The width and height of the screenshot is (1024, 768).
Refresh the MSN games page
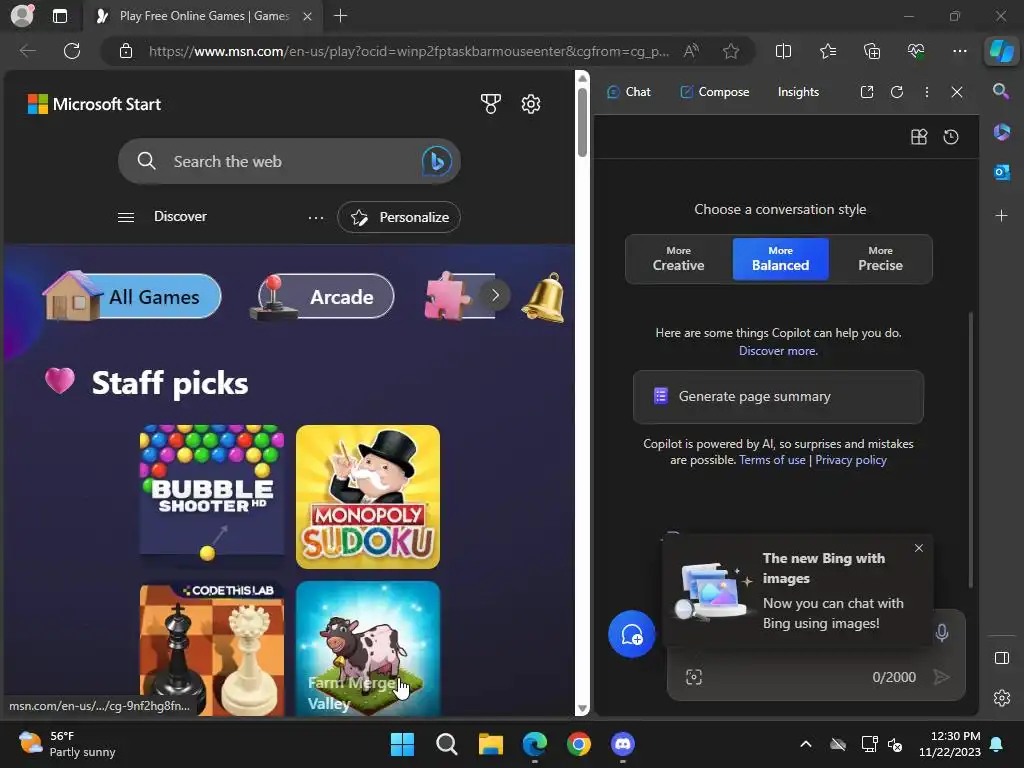coord(72,51)
